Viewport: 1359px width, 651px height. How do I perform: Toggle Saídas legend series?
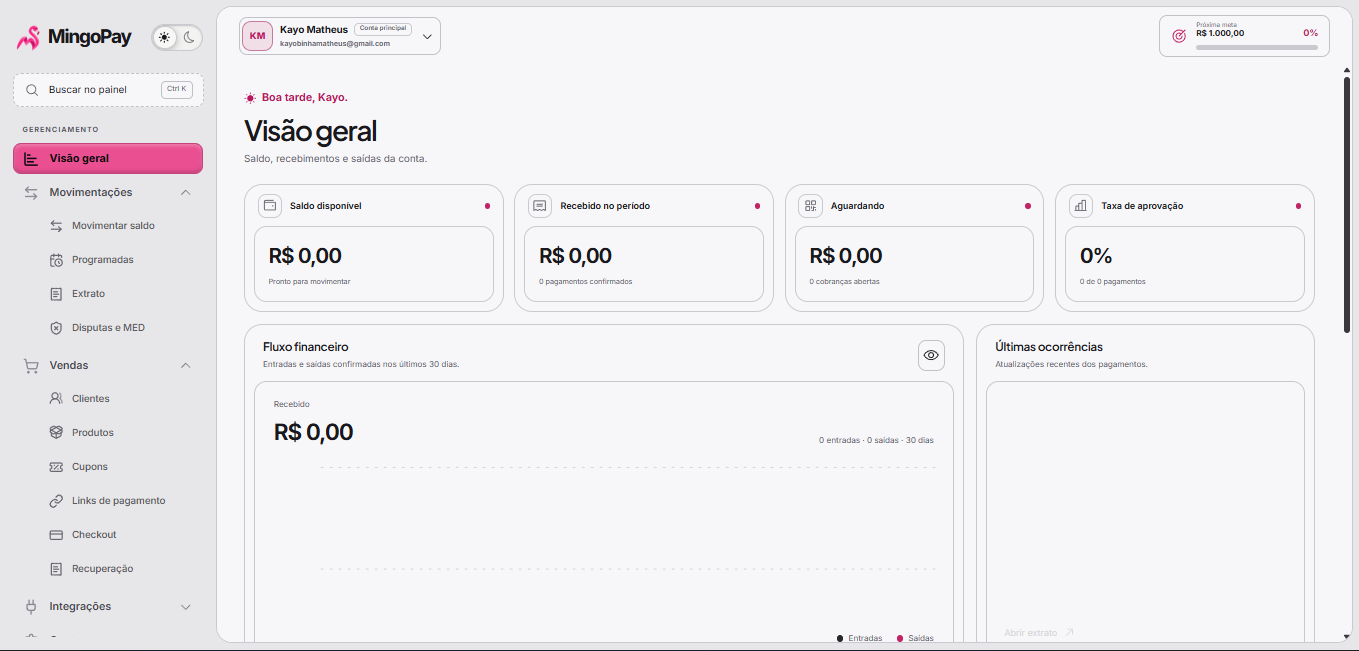(915, 638)
